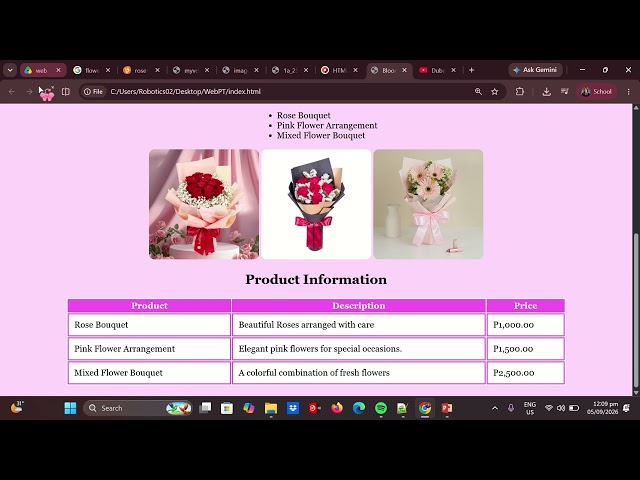Open Task View on the taskbar
The height and width of the screenshot is (480, 640).
pos(205,408)
